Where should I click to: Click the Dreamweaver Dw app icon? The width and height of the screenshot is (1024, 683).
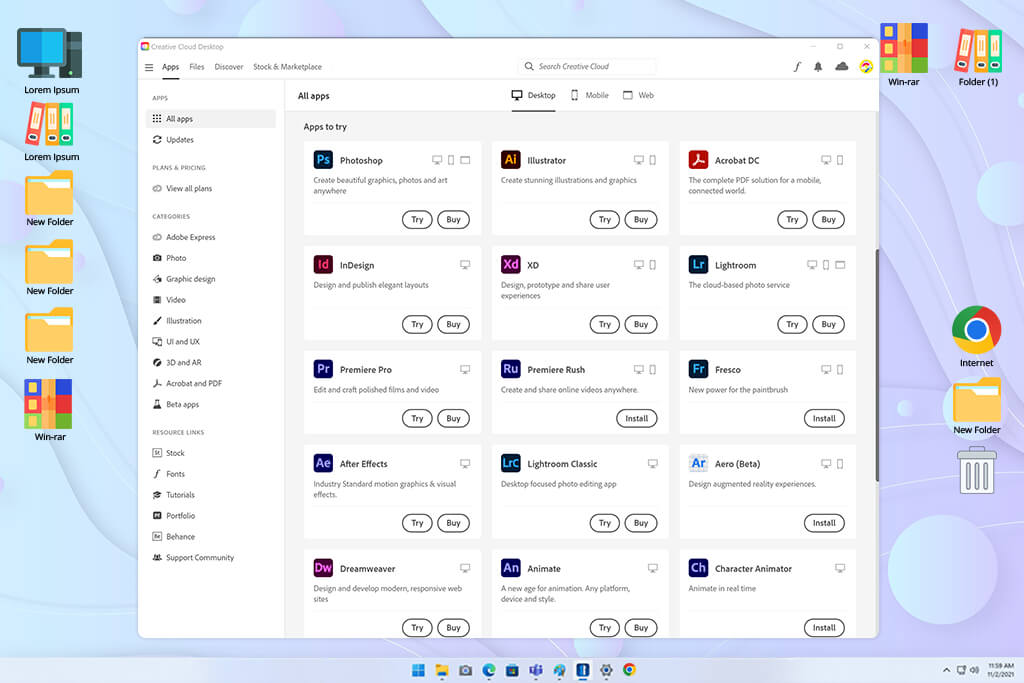coord(323,568)
